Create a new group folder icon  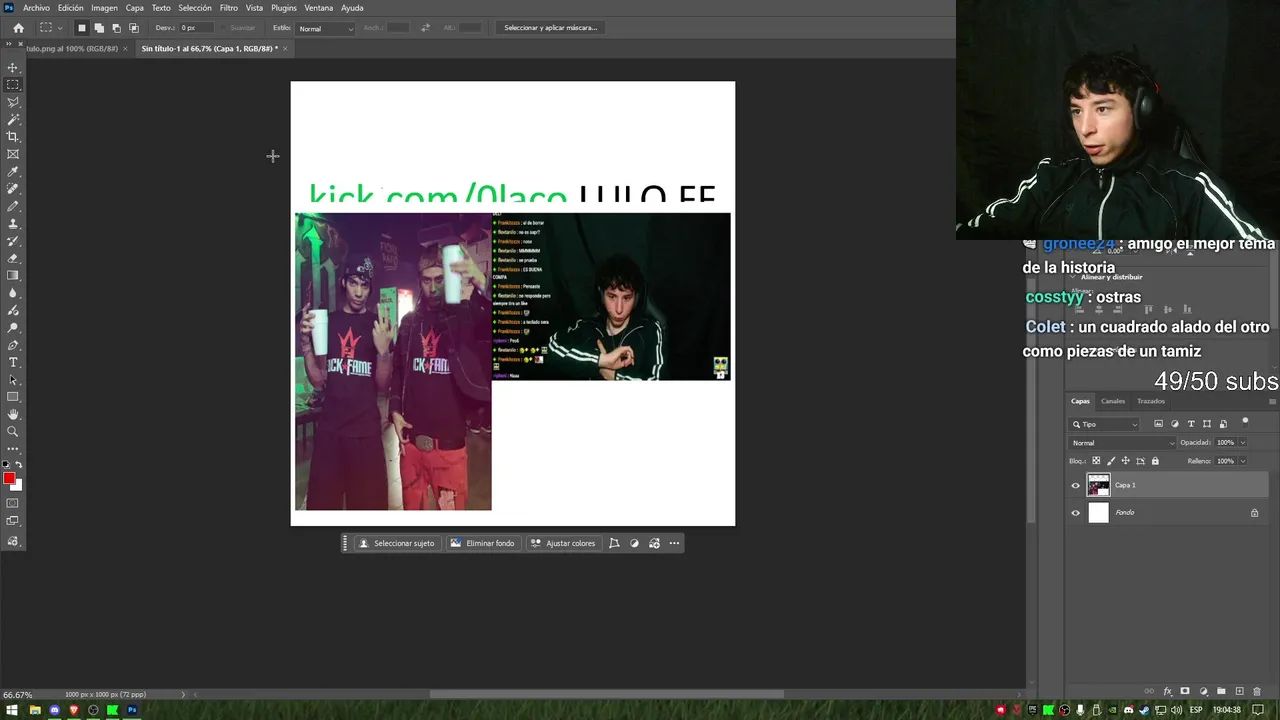click(1221, 691)
